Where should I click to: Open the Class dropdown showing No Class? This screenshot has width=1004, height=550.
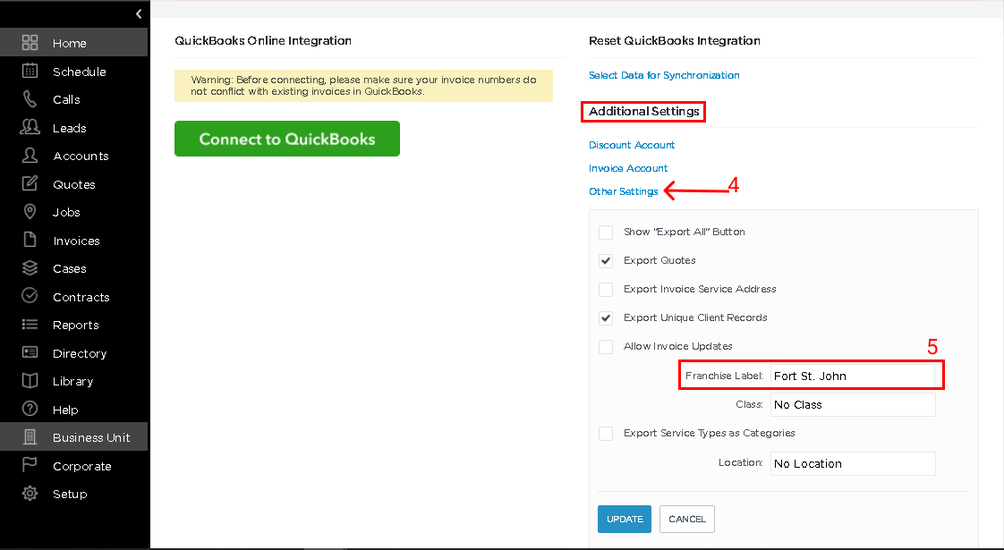click(x=853, y=405)
